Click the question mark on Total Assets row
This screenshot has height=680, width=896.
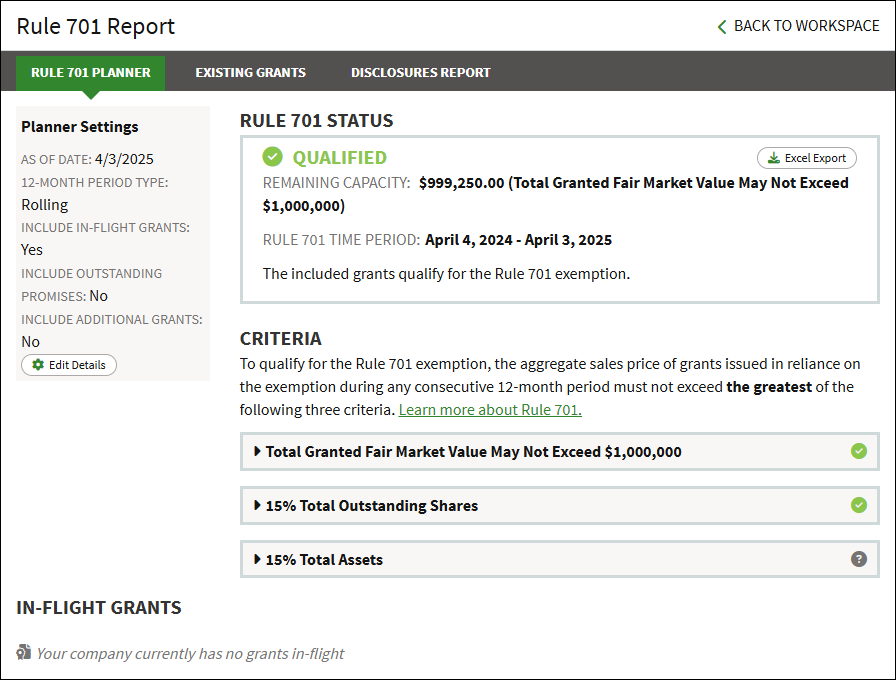click(858, 559)
